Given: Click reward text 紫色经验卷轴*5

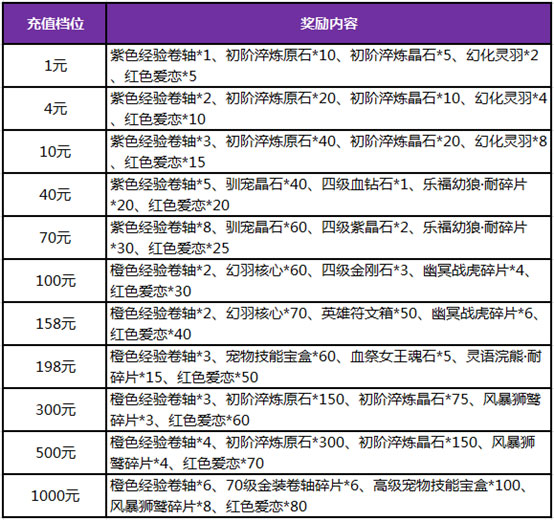Looking at the screenshot, I should pos(161,184).
